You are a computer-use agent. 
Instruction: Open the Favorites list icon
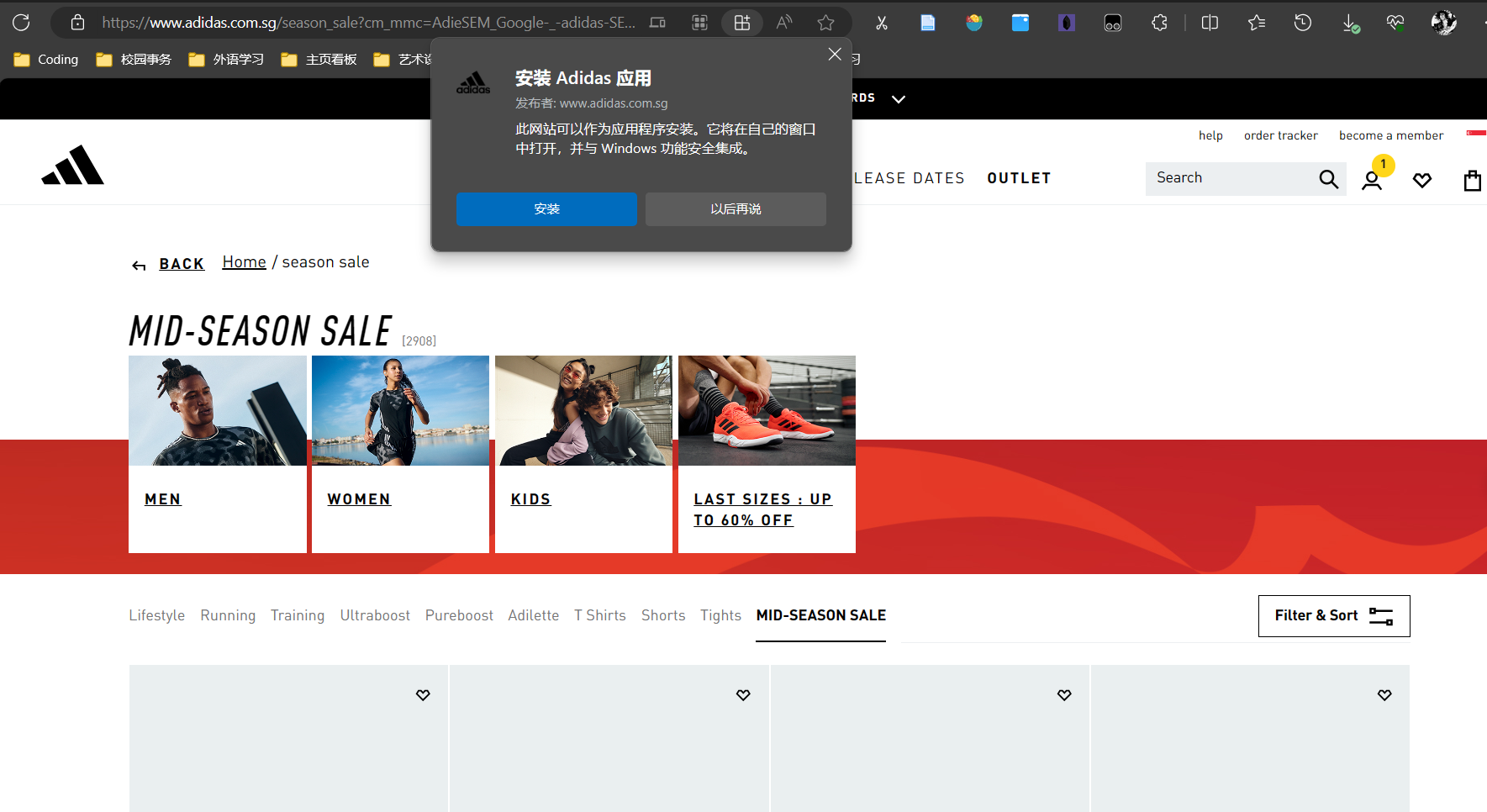pyautogui.click(x=1257, y=23)
